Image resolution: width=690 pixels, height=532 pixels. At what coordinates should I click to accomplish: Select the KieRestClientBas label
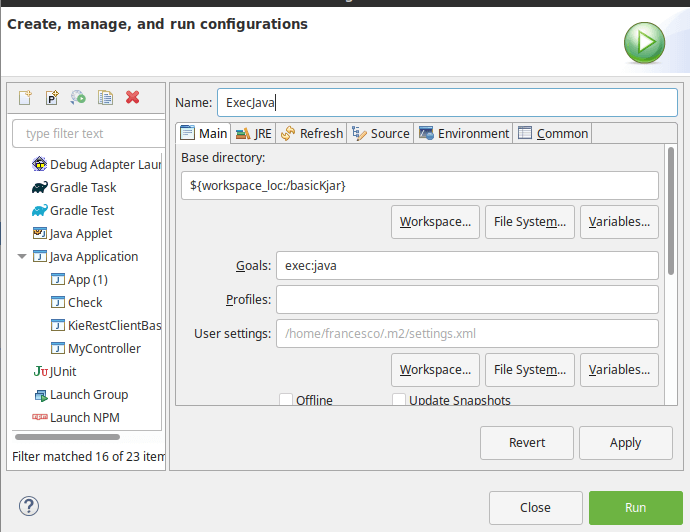coord(114,325)
